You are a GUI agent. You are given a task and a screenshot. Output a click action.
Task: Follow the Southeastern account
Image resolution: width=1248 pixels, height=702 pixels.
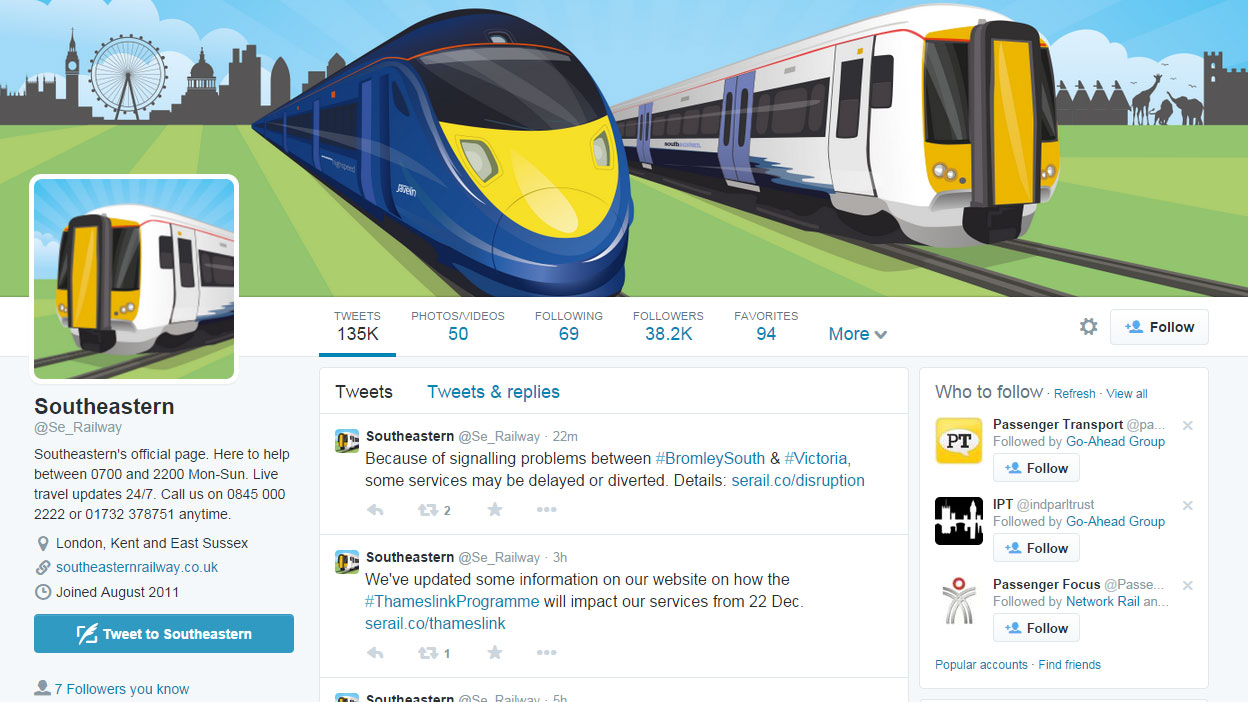pos(1159,327)
